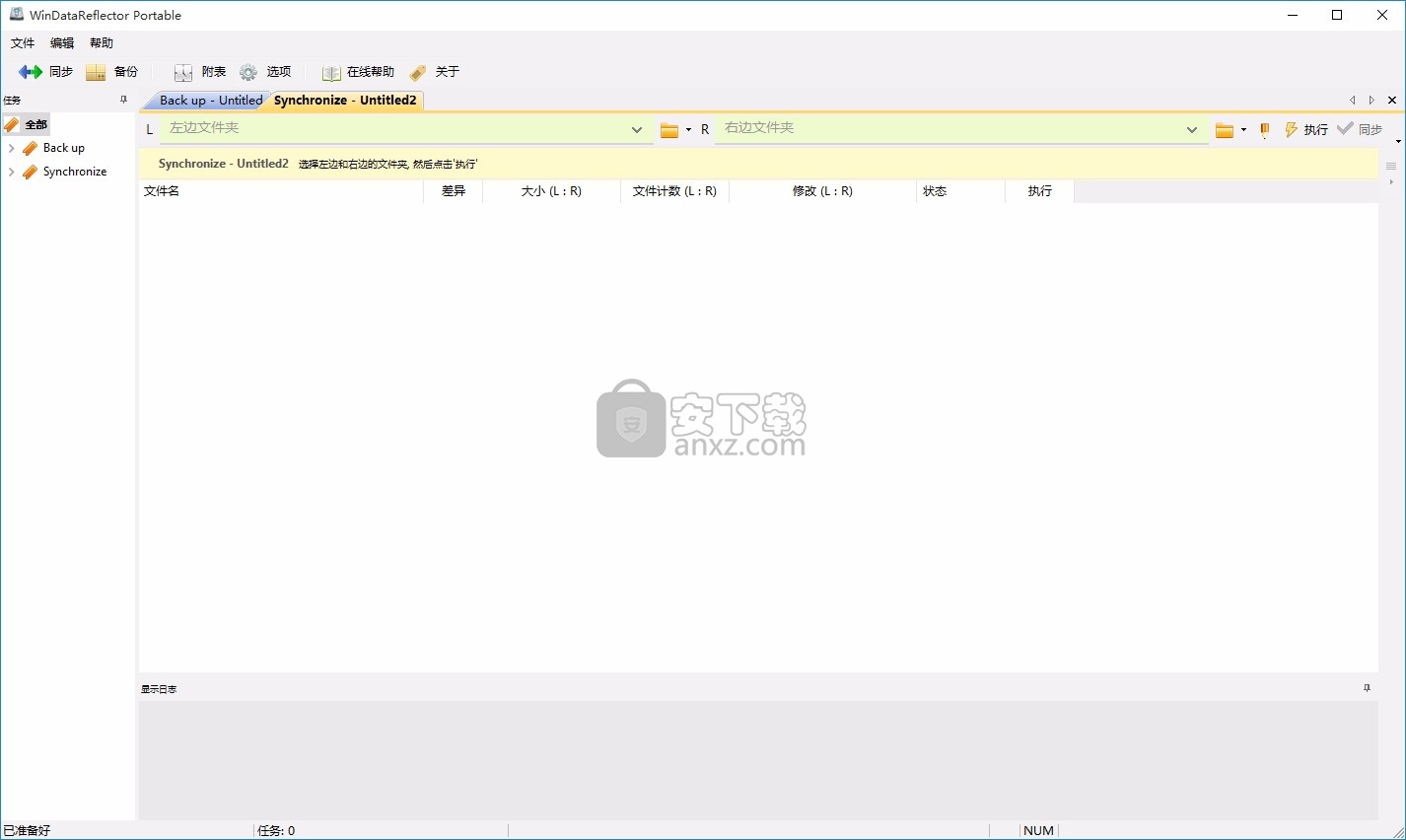This screenshot has width=1406, height=840.
Task: Open the left folder history dropdown
Action: click(x=637, y=129)
